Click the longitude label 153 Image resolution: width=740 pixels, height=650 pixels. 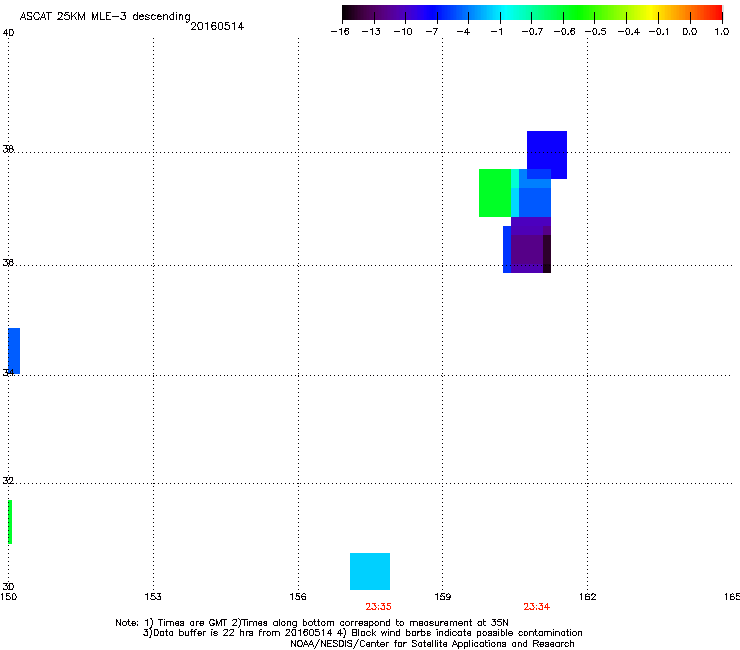click(153, 597)
